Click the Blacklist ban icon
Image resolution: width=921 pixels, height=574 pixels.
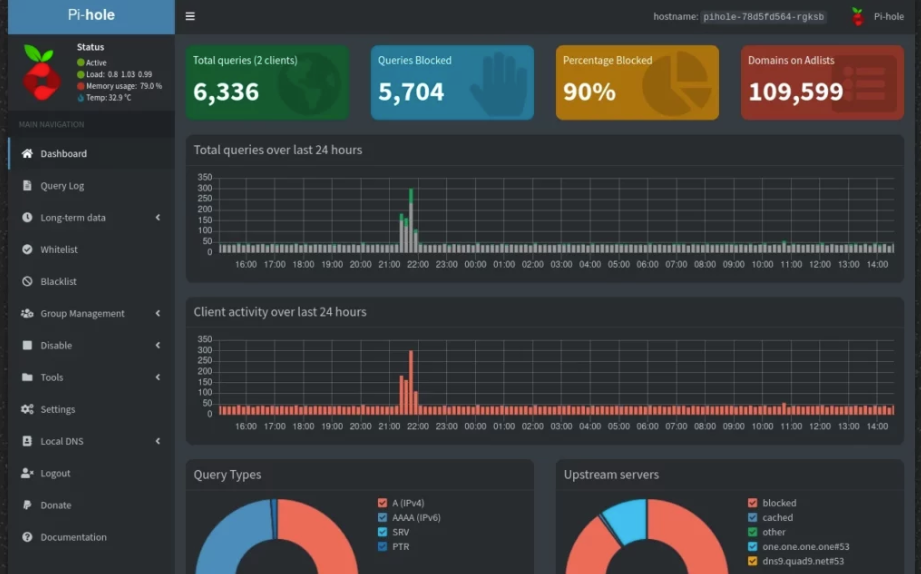[x=27, y=282]
